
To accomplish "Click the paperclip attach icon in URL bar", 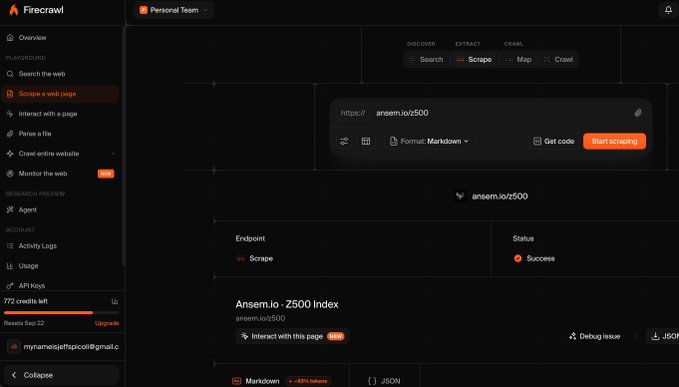I will click(638, 113).
